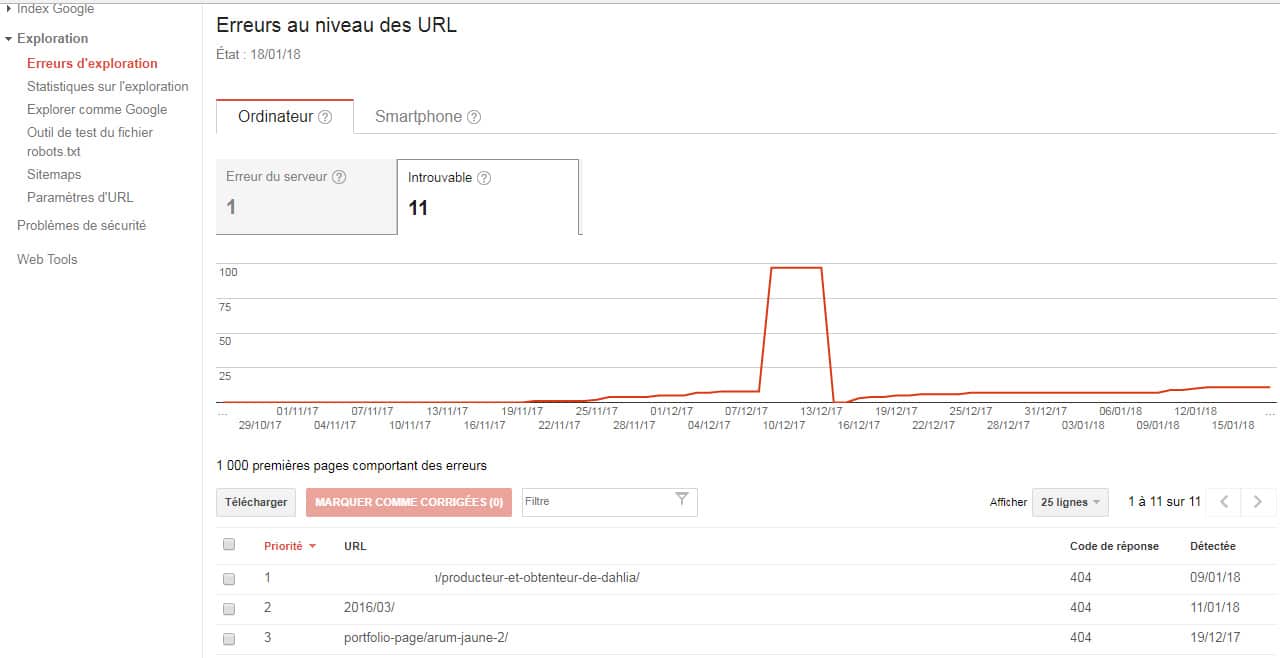Click the peak of the error graph
The width and height of the screenshot is (1280, 658).
pyautogui.click(x=796, y=268)
